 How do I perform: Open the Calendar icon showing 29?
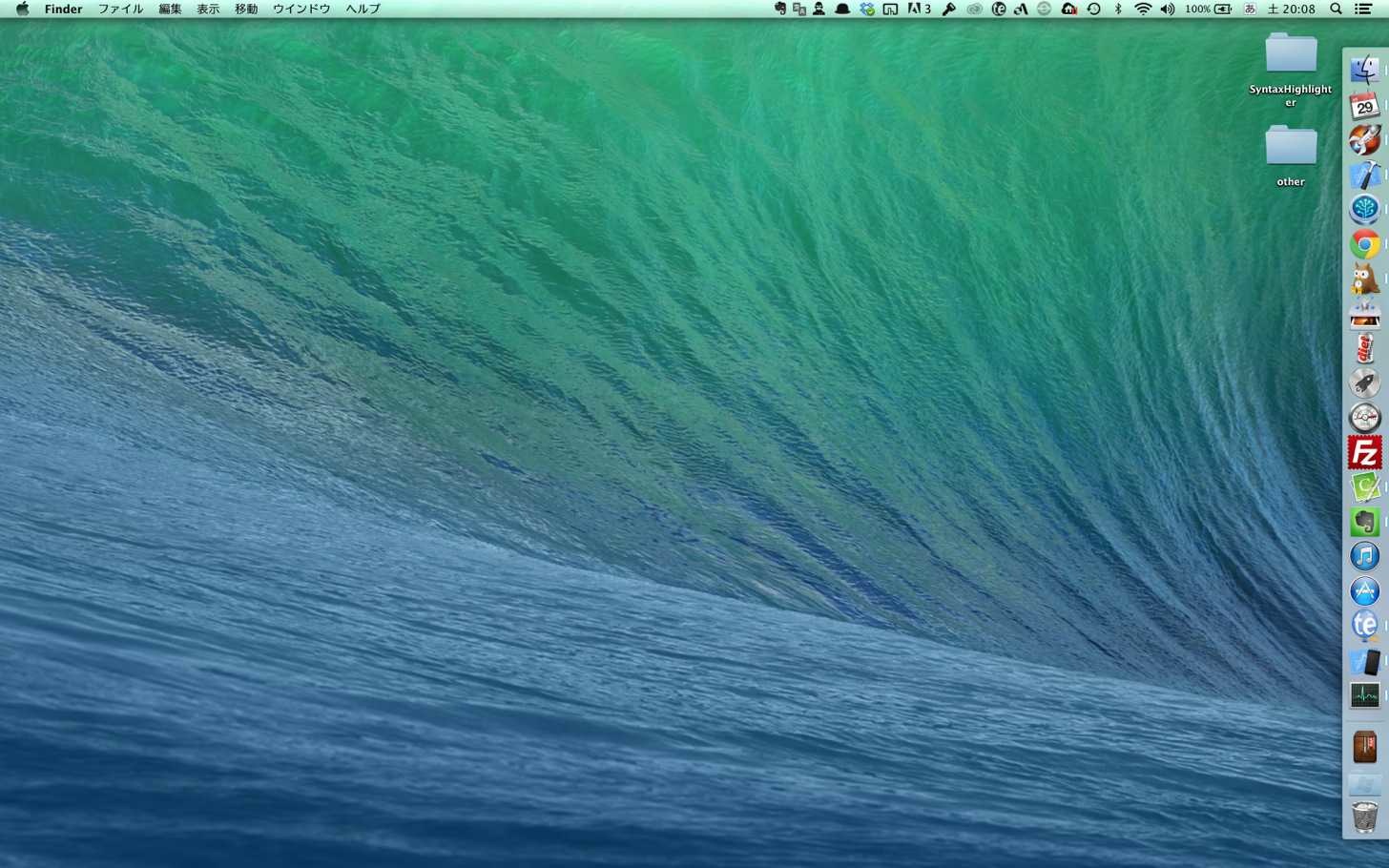(1364, 106)
